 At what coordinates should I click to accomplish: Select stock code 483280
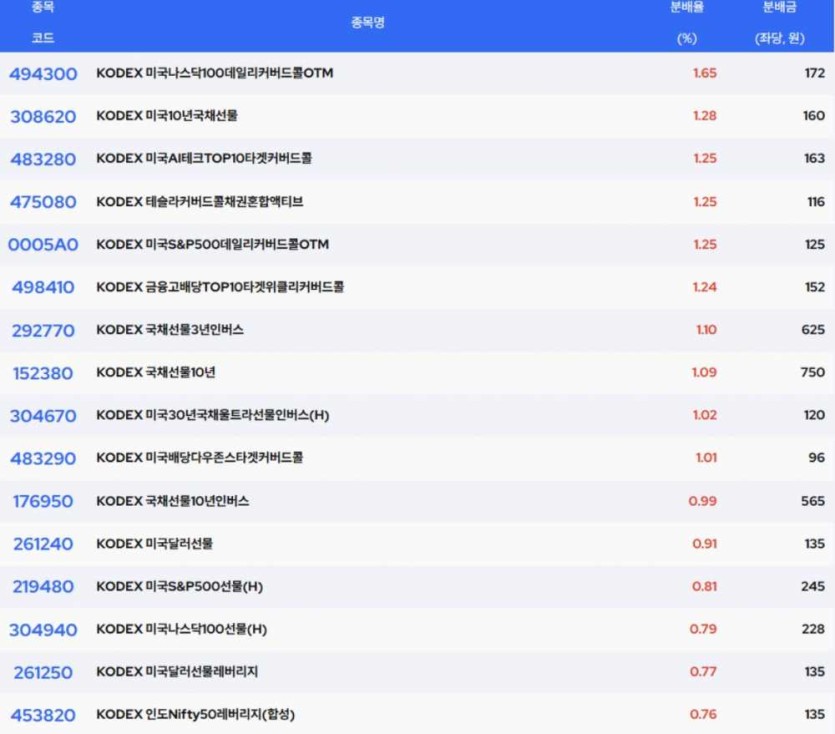pos(43,159)
